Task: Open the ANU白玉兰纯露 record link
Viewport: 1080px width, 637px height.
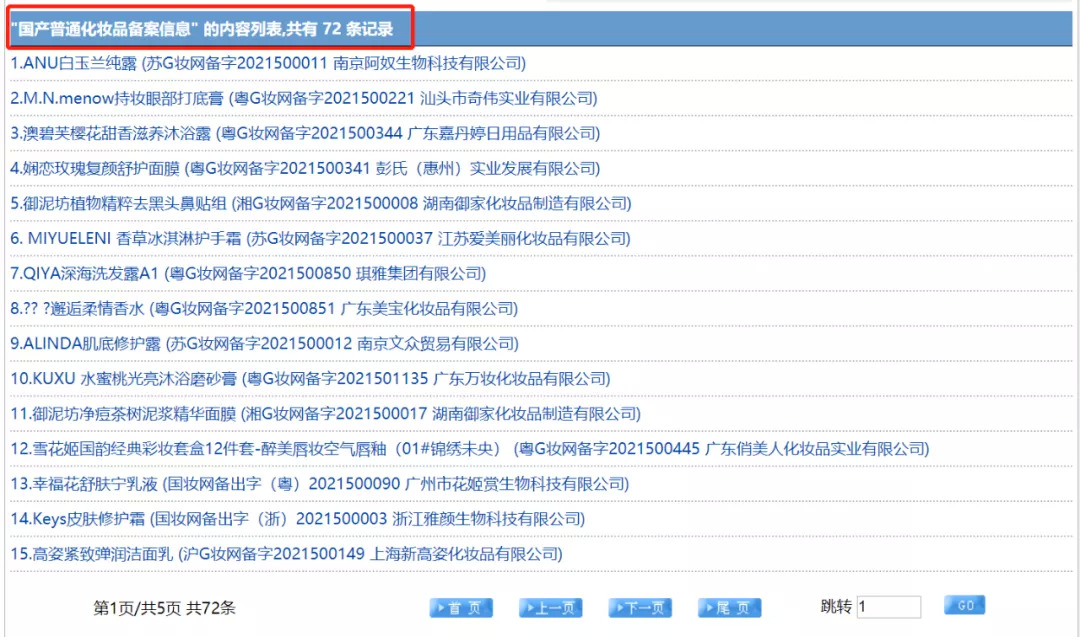Action: pyautogui.click(x=268, y=63)
